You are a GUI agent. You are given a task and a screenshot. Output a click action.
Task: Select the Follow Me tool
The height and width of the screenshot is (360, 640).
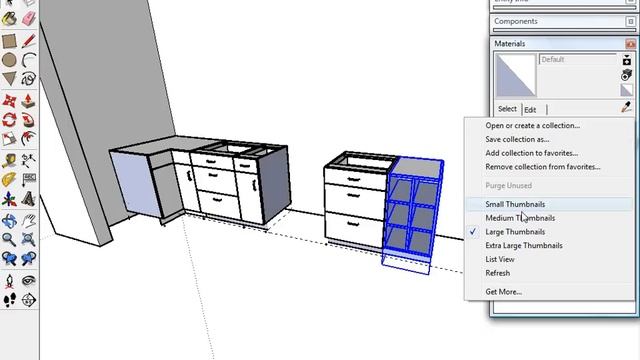coord(28,120)
